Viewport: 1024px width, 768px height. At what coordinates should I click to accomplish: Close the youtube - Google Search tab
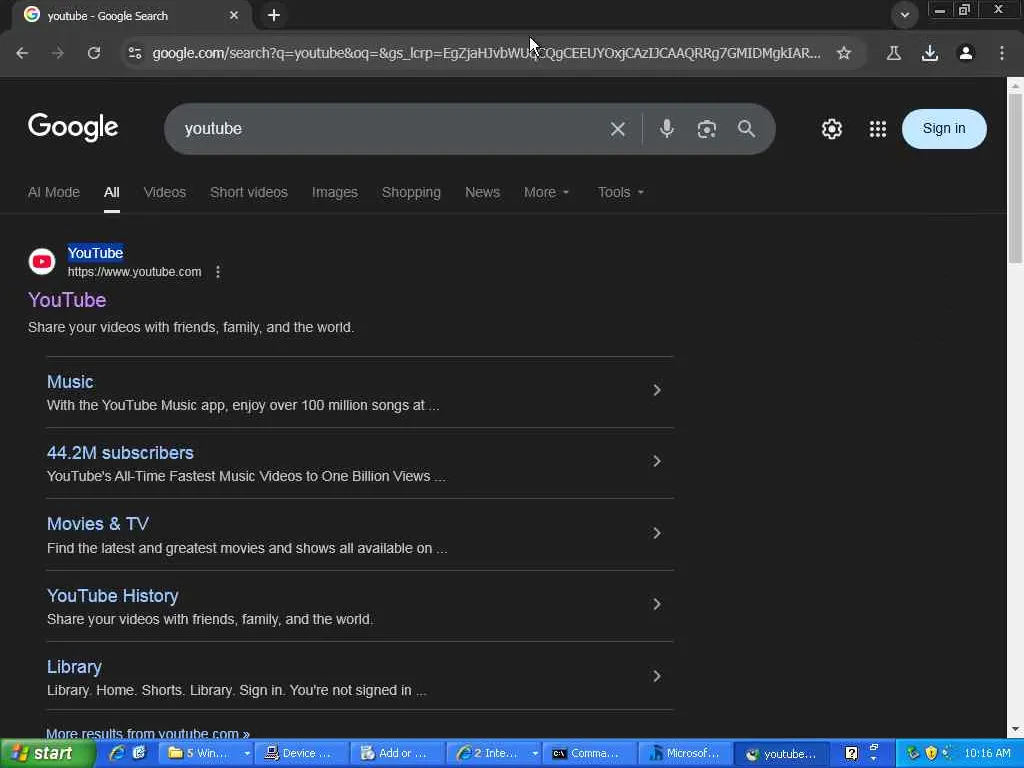[x=234, y=15]
